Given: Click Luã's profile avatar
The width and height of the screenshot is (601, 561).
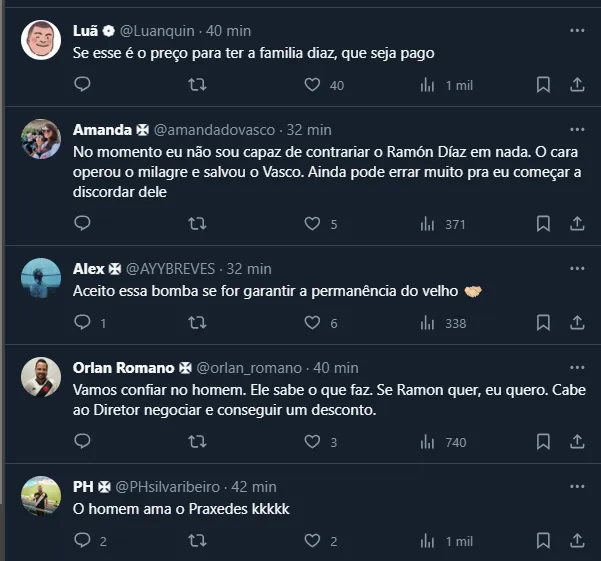Looking at the screenshot, I should (42, 41).
